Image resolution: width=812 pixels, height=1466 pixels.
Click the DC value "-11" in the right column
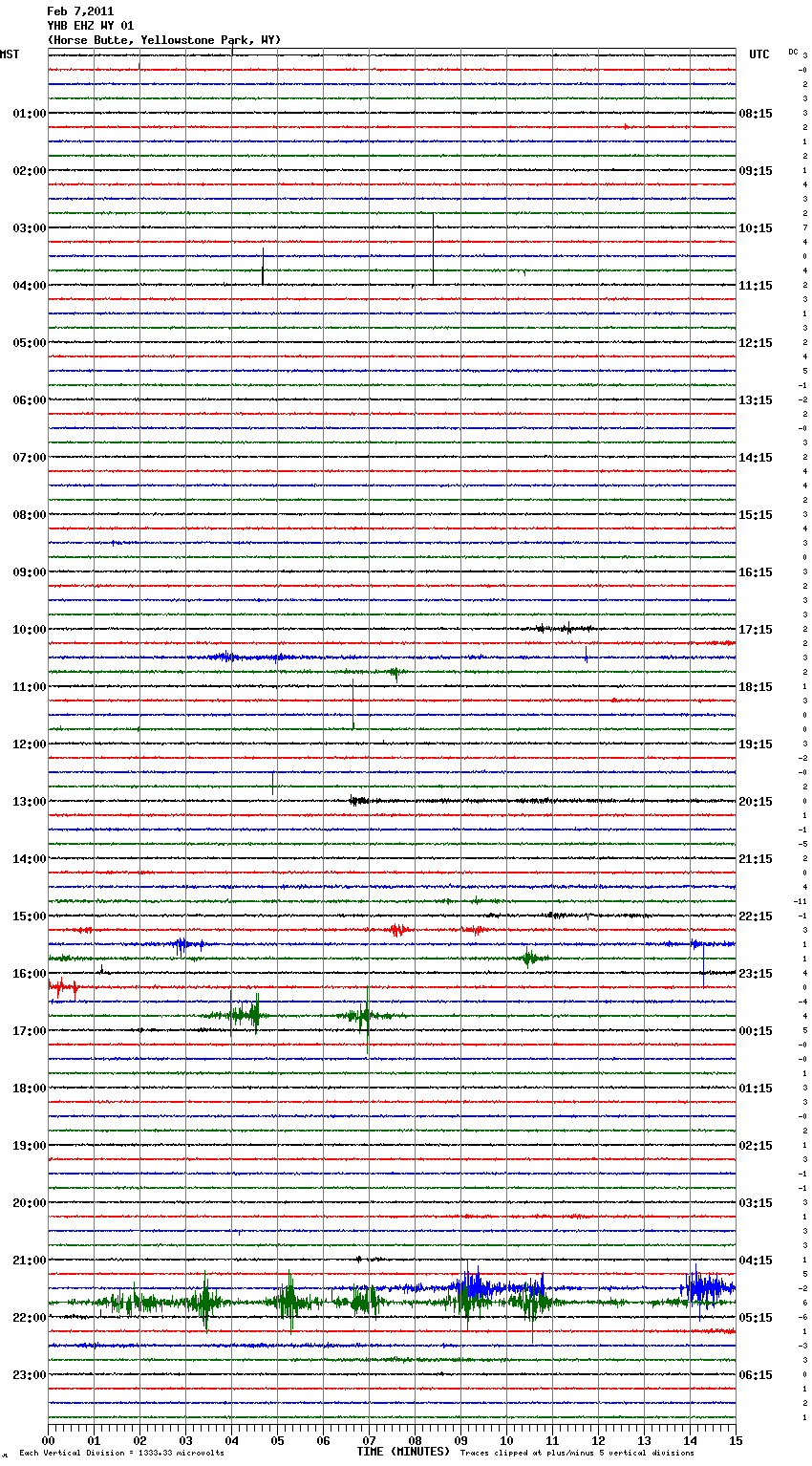click(x=801, y=902)
